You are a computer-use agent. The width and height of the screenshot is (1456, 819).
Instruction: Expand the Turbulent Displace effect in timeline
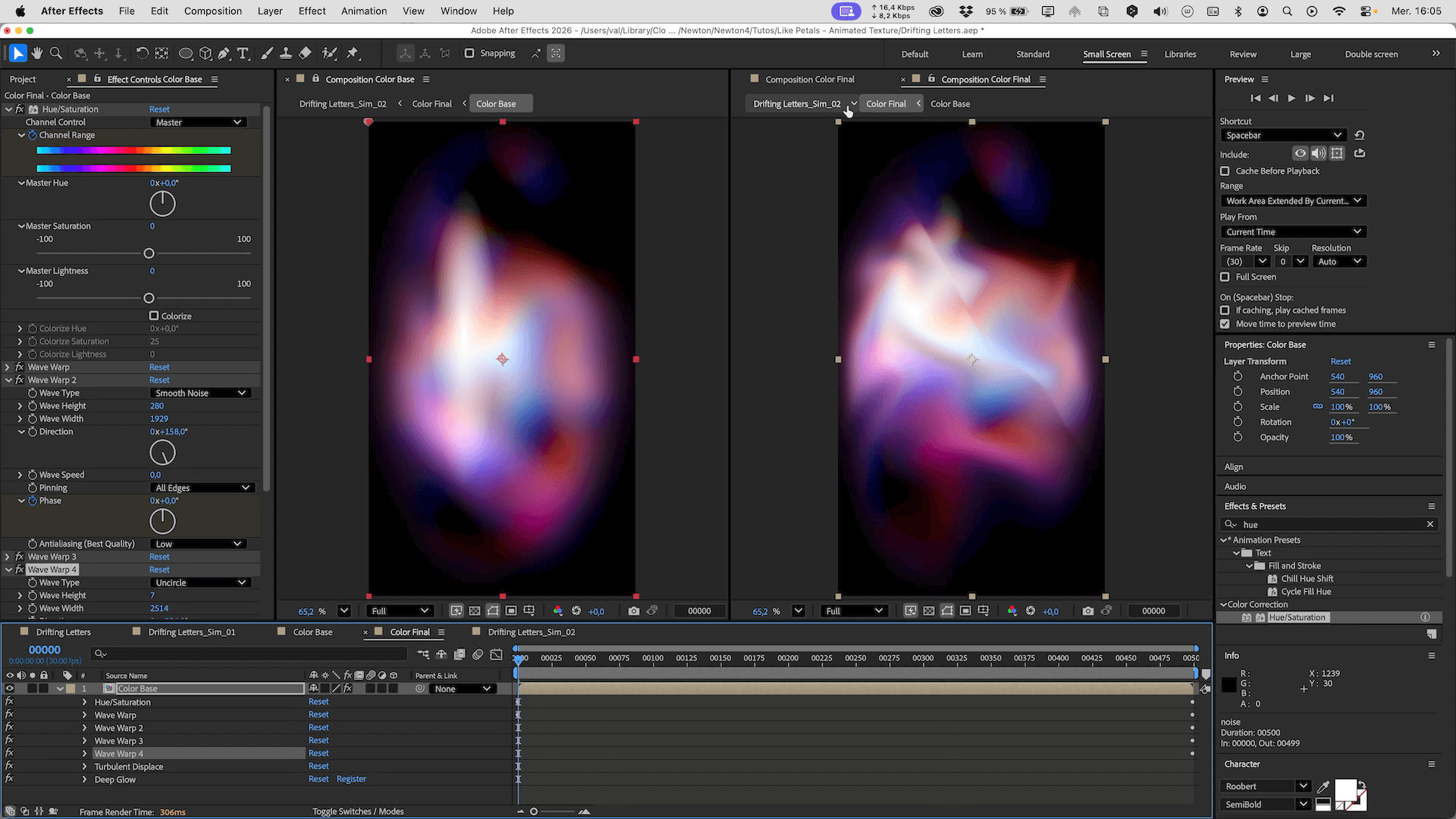click(85, 767)
